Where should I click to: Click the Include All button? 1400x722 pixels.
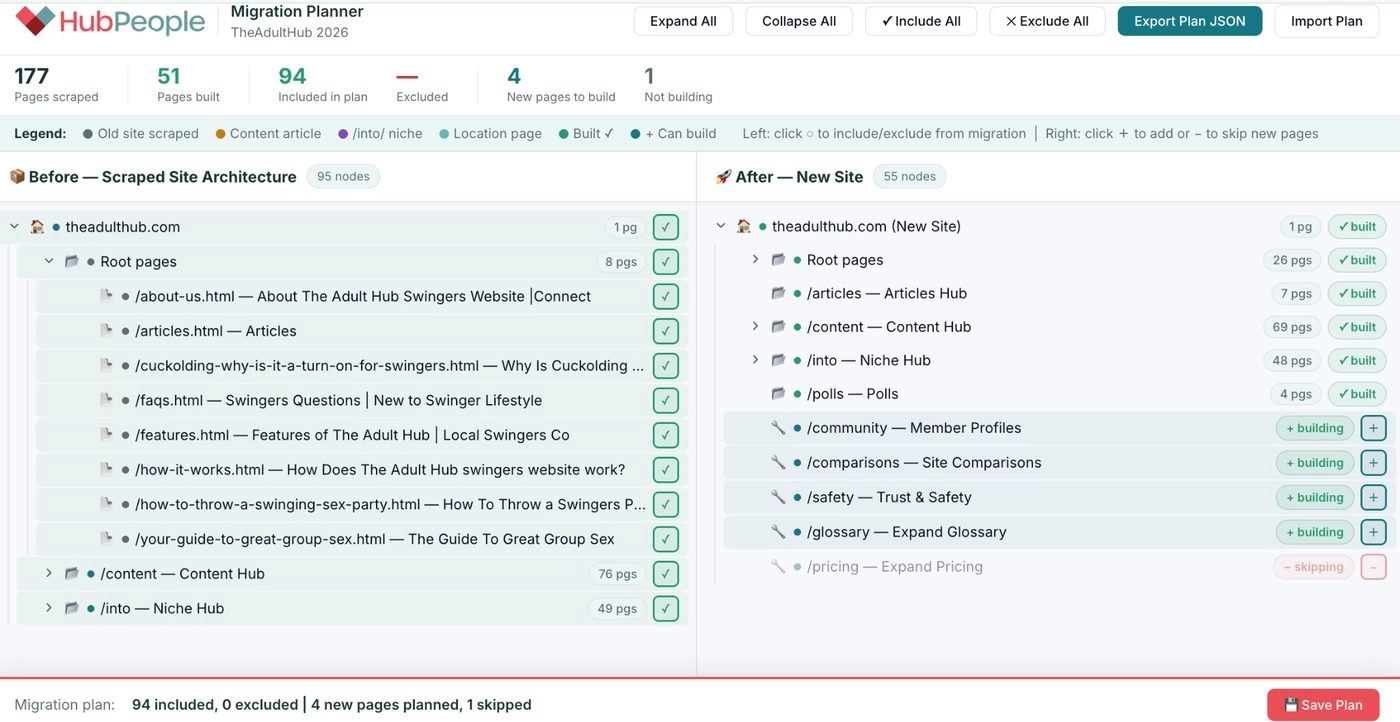[x=921, y=21]
